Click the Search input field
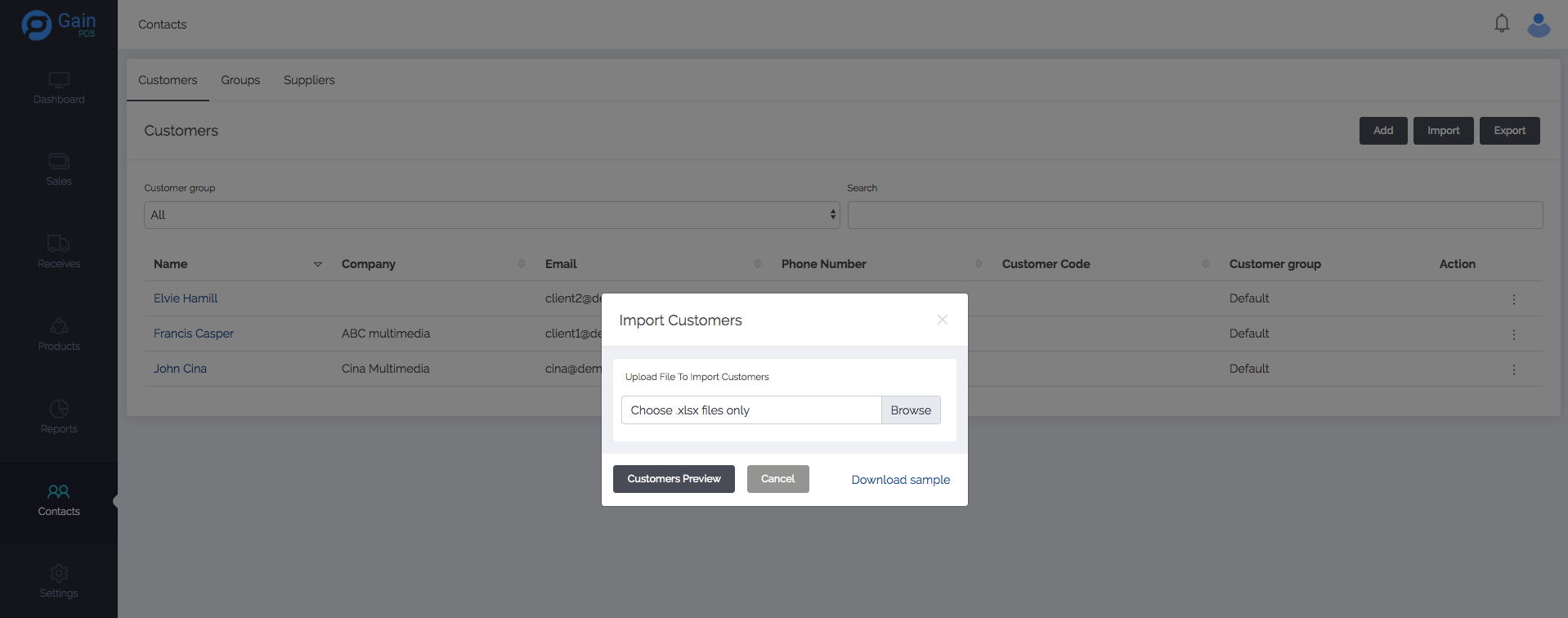 (x=1194, y=215)
